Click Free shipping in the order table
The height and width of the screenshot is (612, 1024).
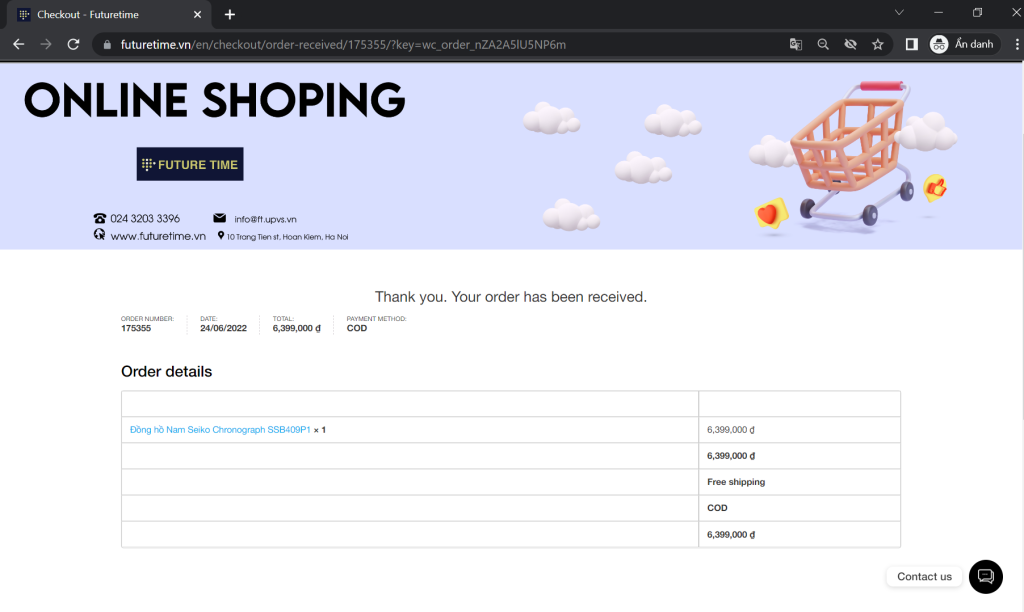click(x=736, y=481)
